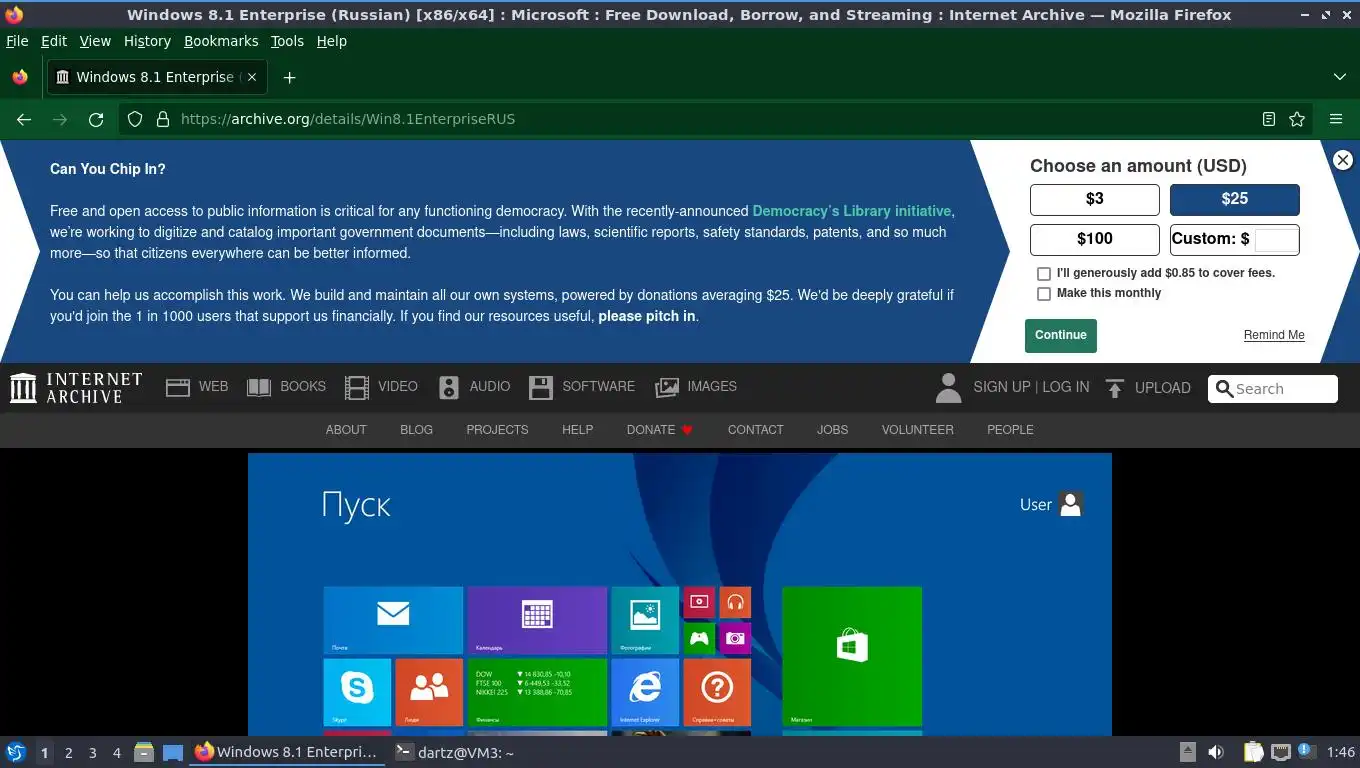Open the Video section
The image size is (1360, 768).
[381, 387]
